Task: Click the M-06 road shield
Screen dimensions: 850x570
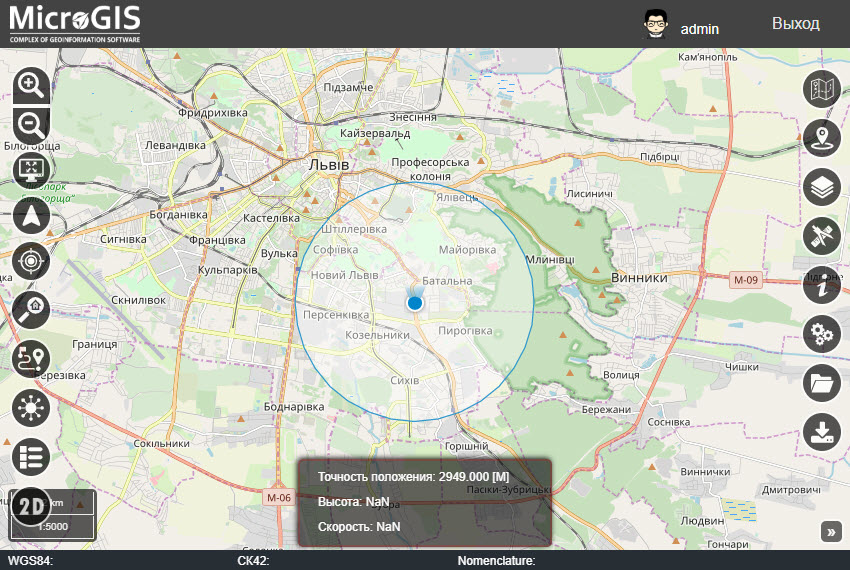Action: pos(279,497)
